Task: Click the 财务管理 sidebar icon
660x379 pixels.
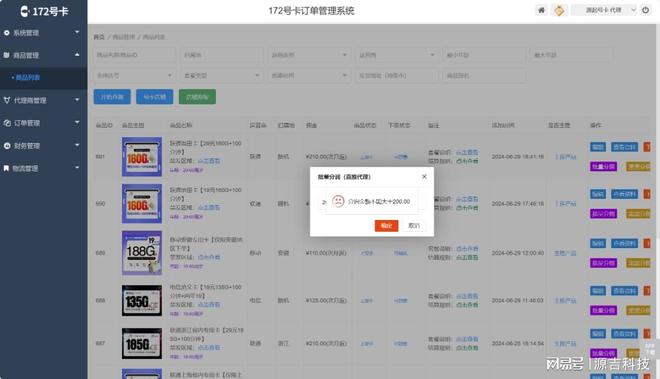Action: [7, 146]
